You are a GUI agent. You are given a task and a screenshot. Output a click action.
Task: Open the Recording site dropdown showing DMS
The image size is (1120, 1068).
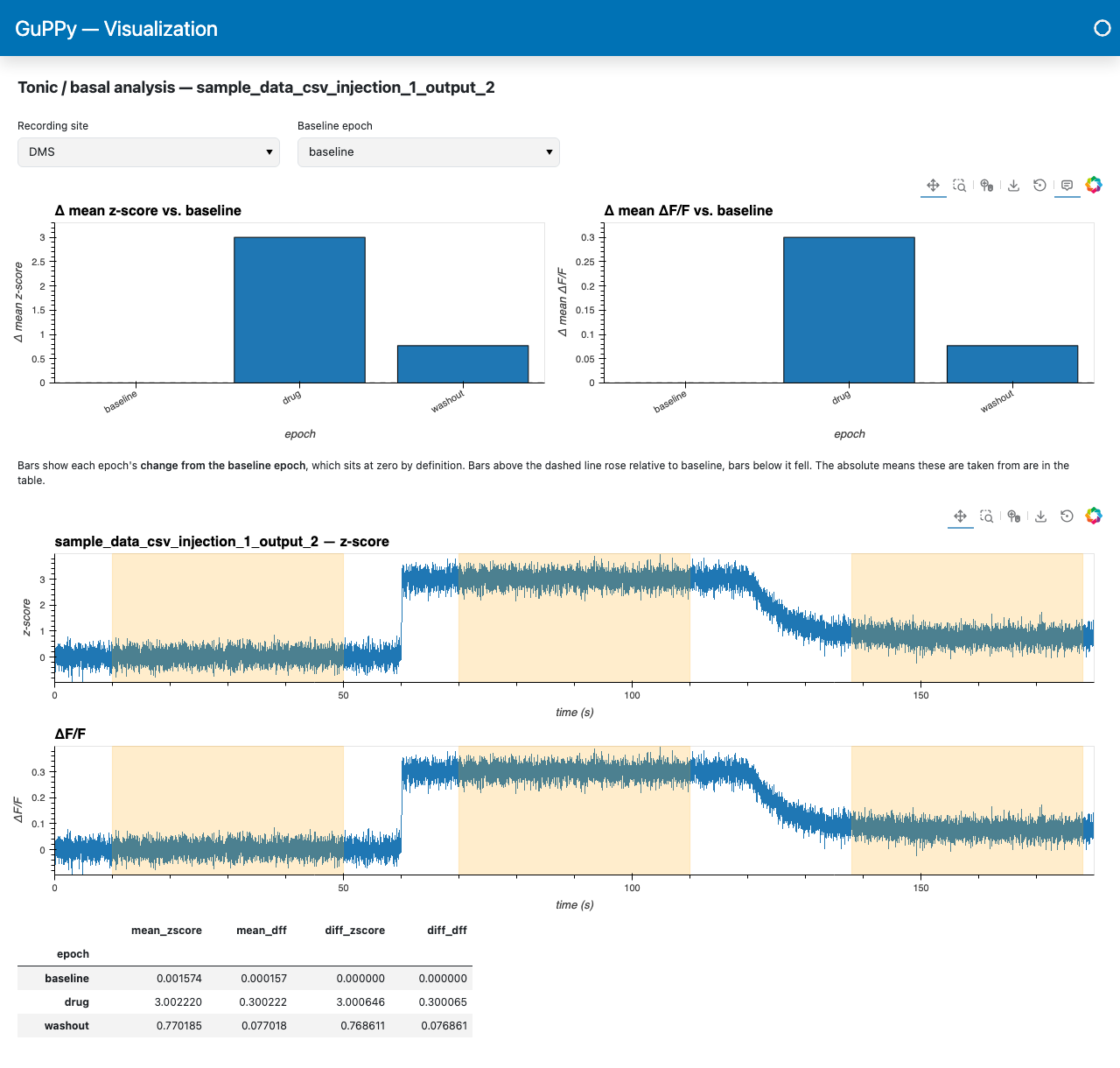point(149,151)
